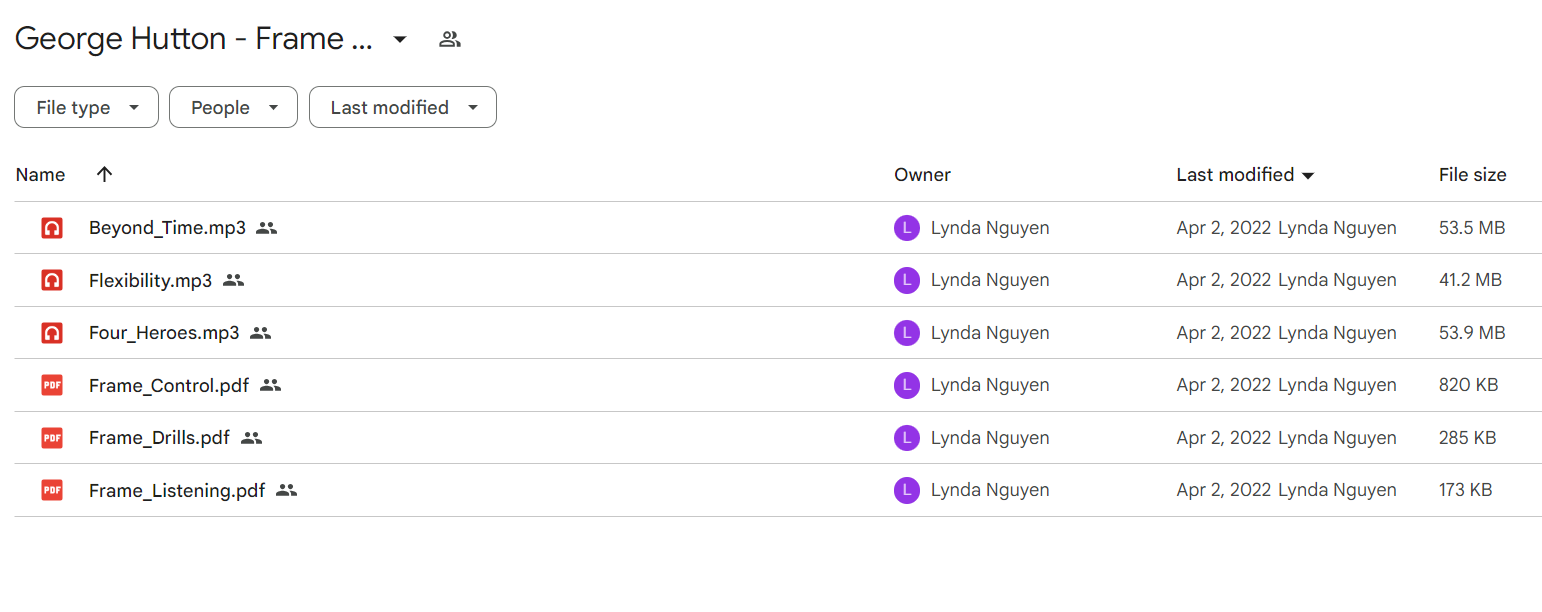
Task: Open the People filter dropdown
Action: pyautogui.click(x=233, y=107)
